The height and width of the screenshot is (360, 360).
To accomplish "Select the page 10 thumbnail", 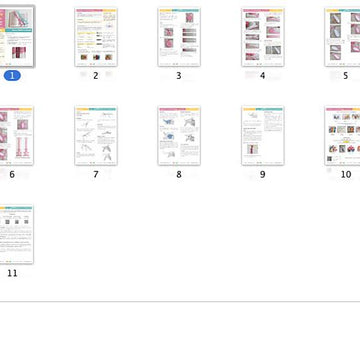I will click(342, 136).
